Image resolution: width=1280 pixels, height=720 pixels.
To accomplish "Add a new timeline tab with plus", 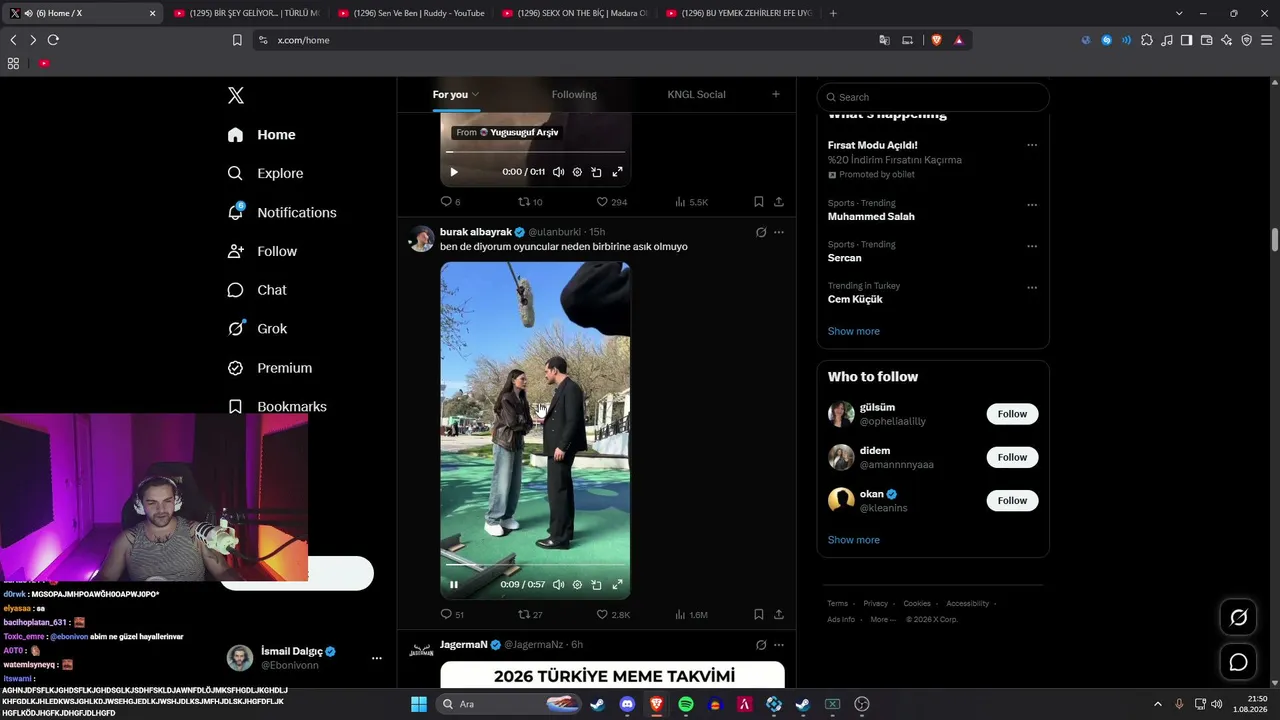I will pos(776,95).
